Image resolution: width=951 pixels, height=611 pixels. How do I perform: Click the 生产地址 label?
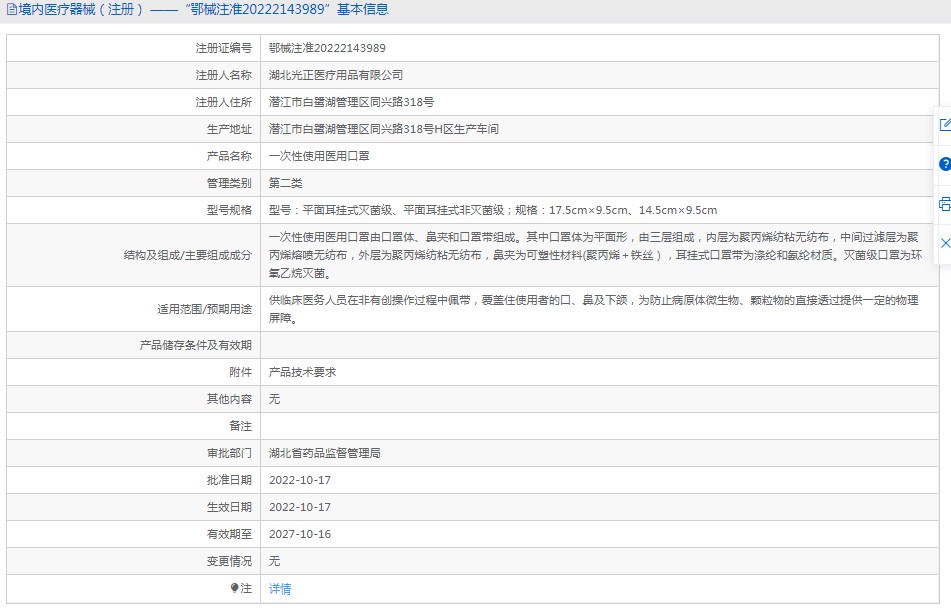pos(229,129)
